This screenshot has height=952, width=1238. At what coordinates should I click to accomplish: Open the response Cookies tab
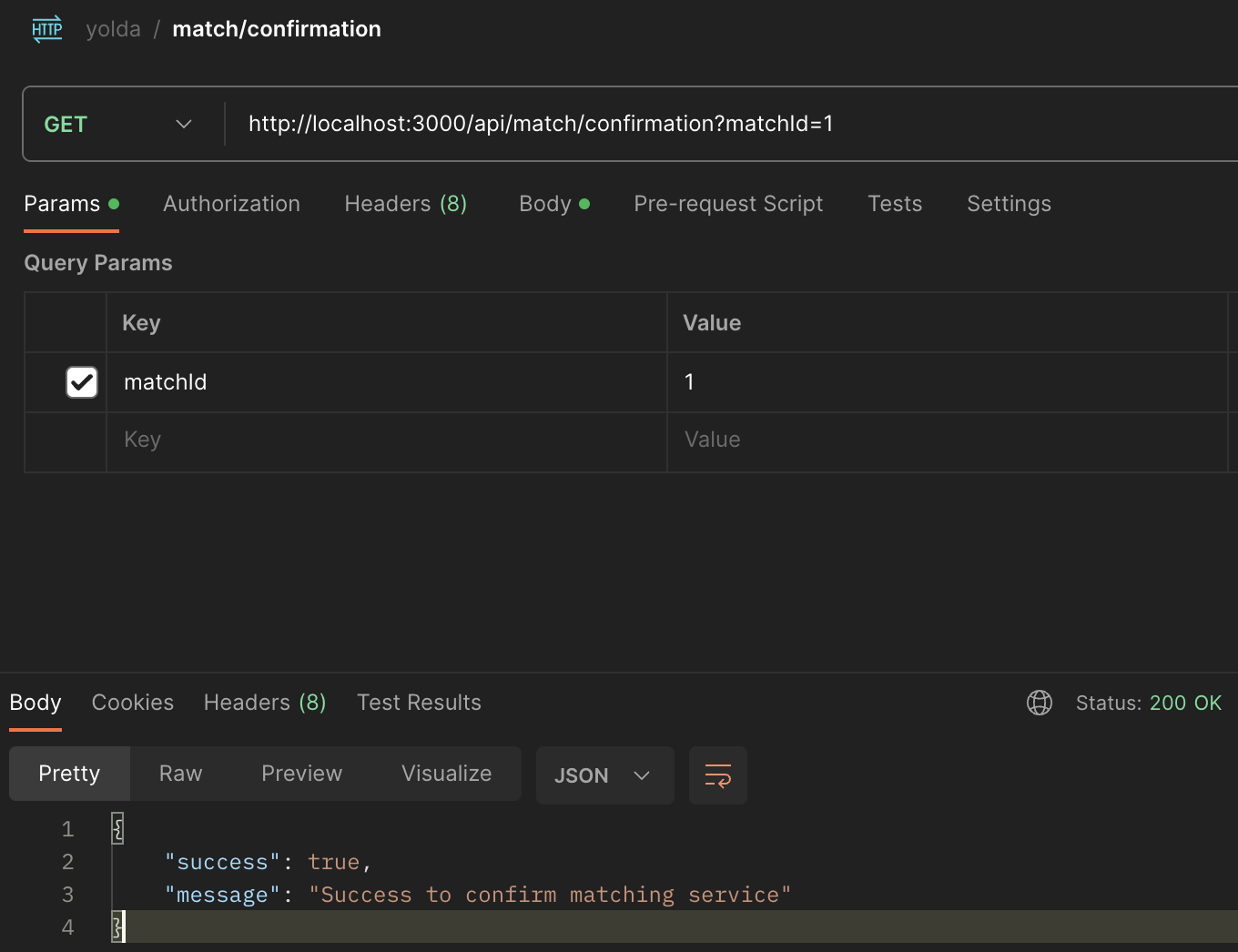pyautogui.click(x=133, y=703)
